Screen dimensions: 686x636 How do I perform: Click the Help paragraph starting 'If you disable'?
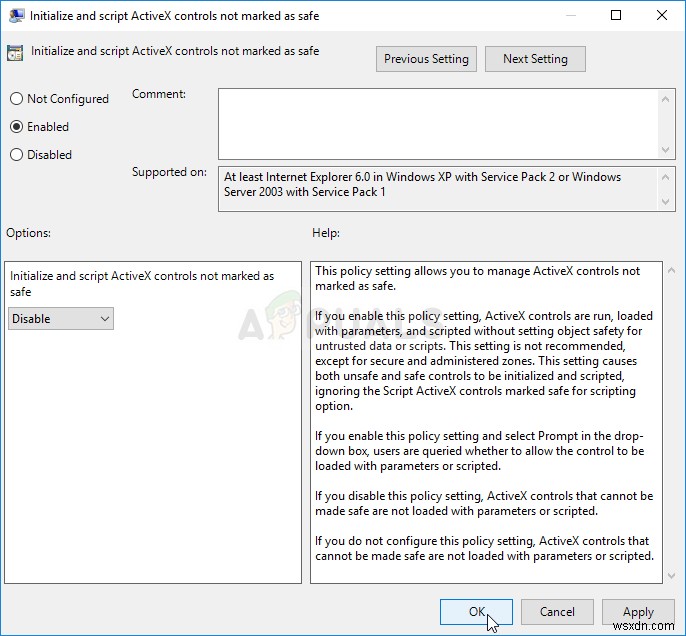click(484, 503)
